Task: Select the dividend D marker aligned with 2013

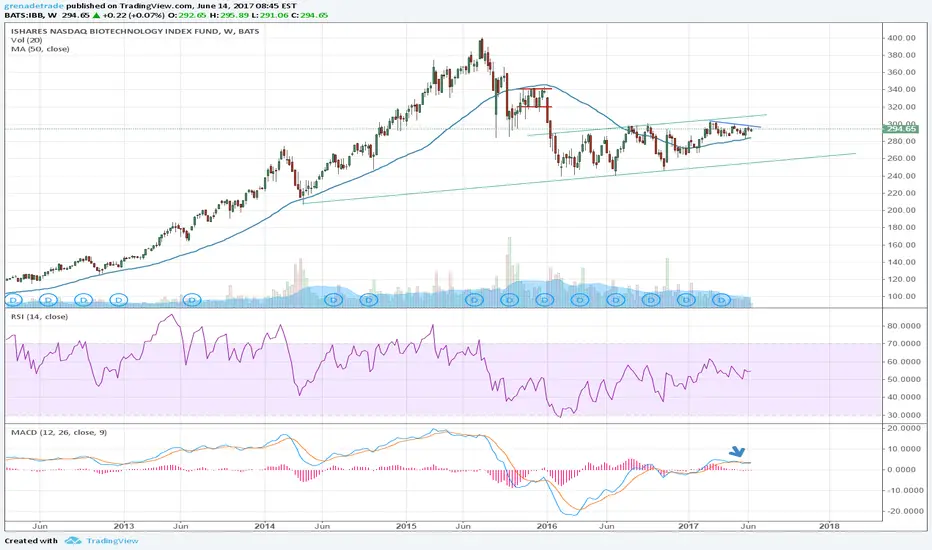Action: coord(119,300)
